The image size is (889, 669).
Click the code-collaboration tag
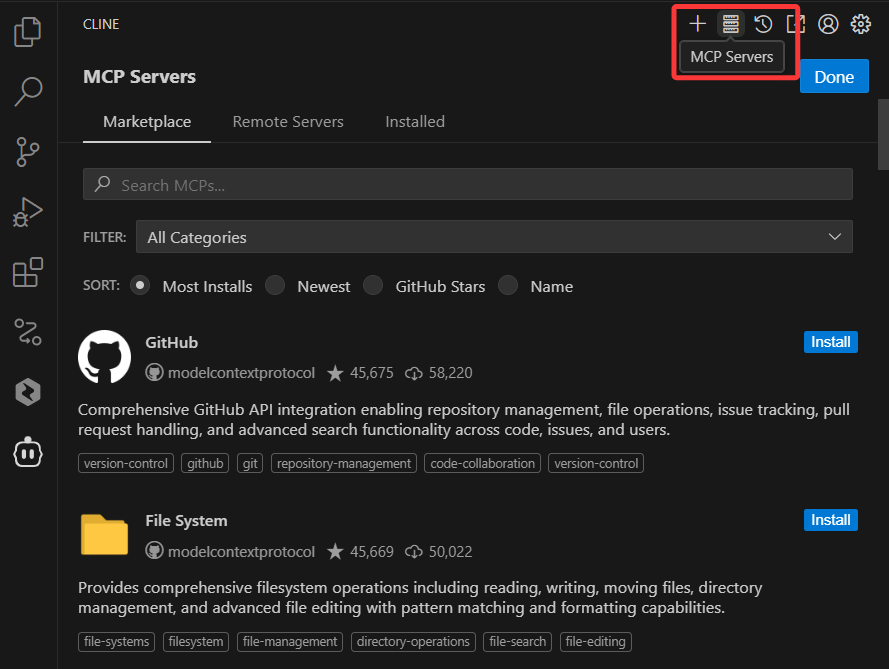coord(482,463)
